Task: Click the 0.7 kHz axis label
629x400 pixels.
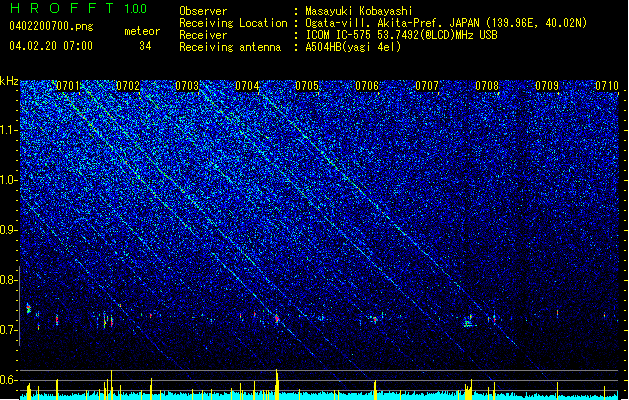Action: tap(9, 330)
